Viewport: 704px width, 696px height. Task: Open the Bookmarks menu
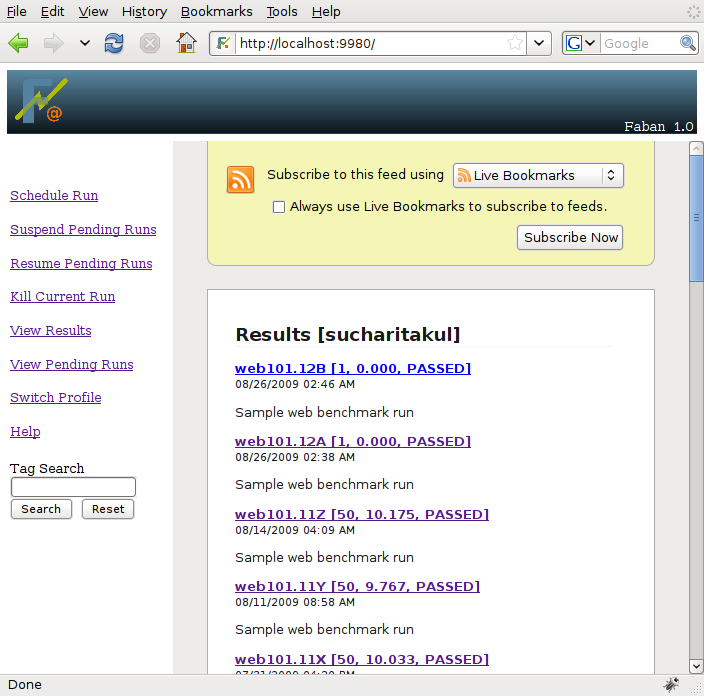coord(216,11)
